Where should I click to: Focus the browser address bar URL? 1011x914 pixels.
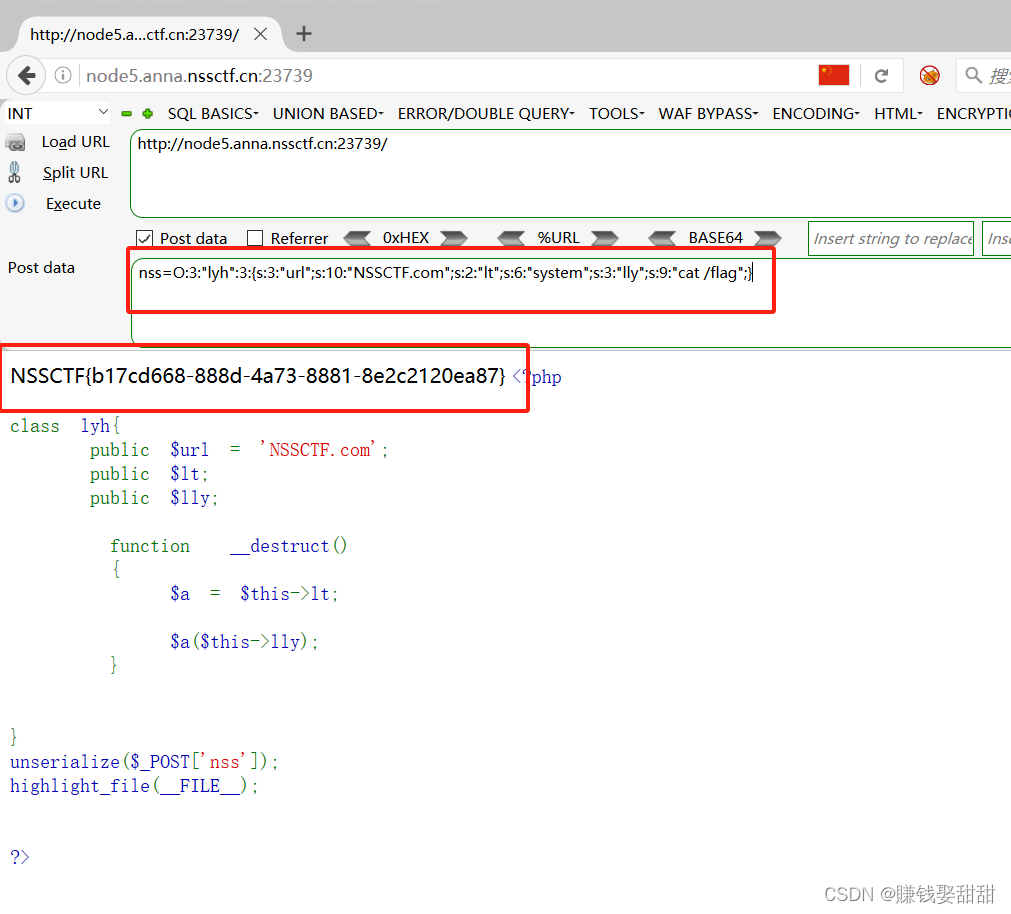[445, 75]
